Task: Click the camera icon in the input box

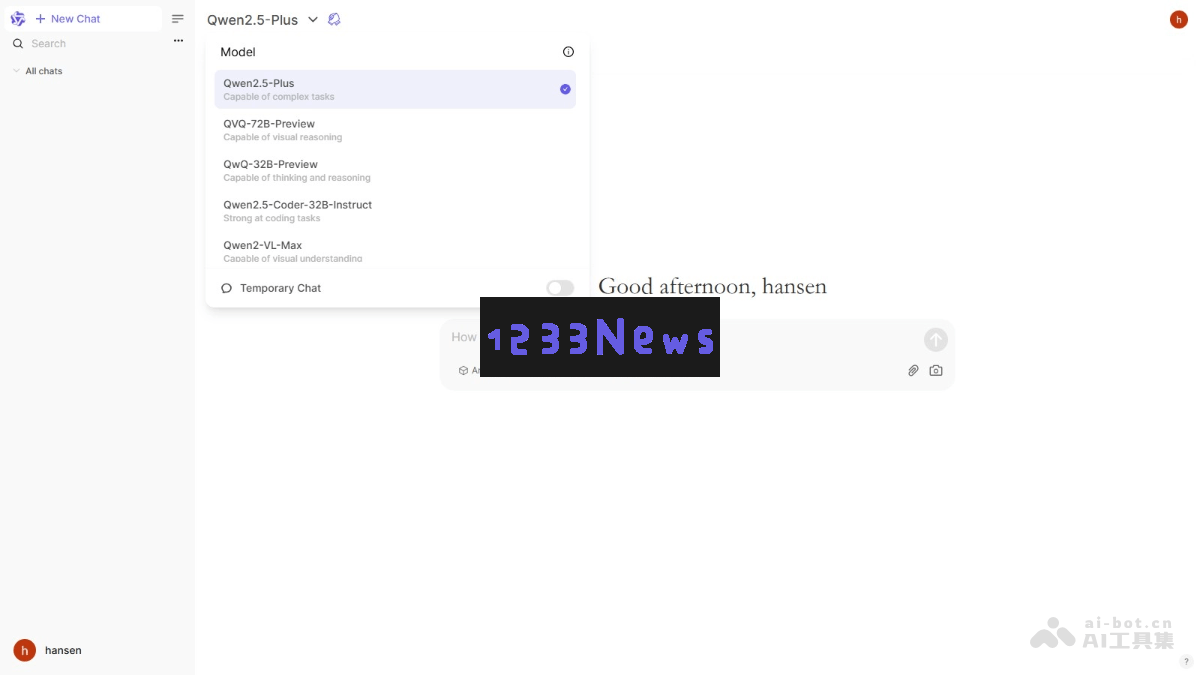Action: pyautogui.click(x=936, y=371)
